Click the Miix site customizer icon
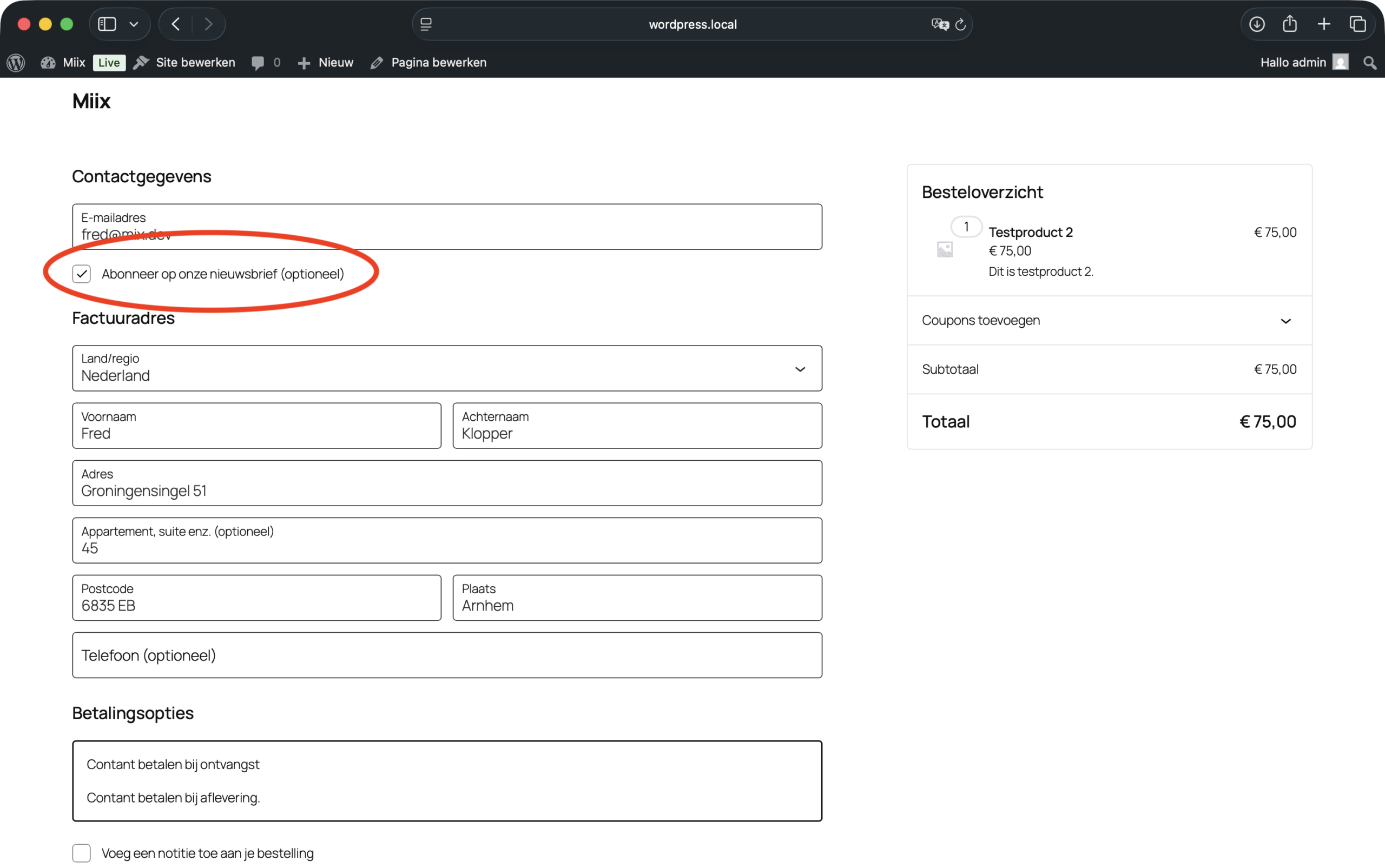The height and width of the screenshot is (868, 1385). [47, 62]
